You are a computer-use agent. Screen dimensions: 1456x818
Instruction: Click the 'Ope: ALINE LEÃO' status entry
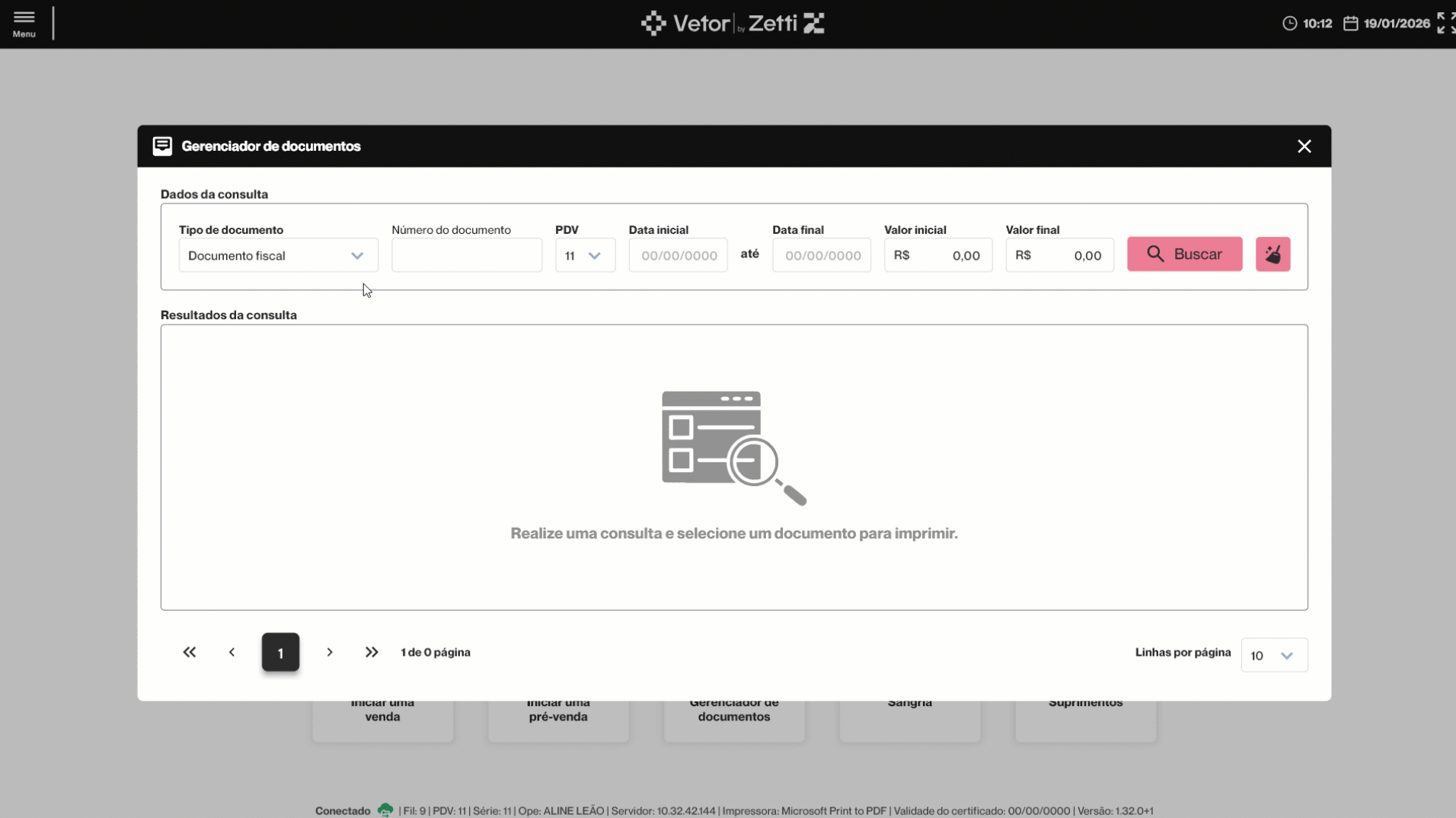click(561, 811)
